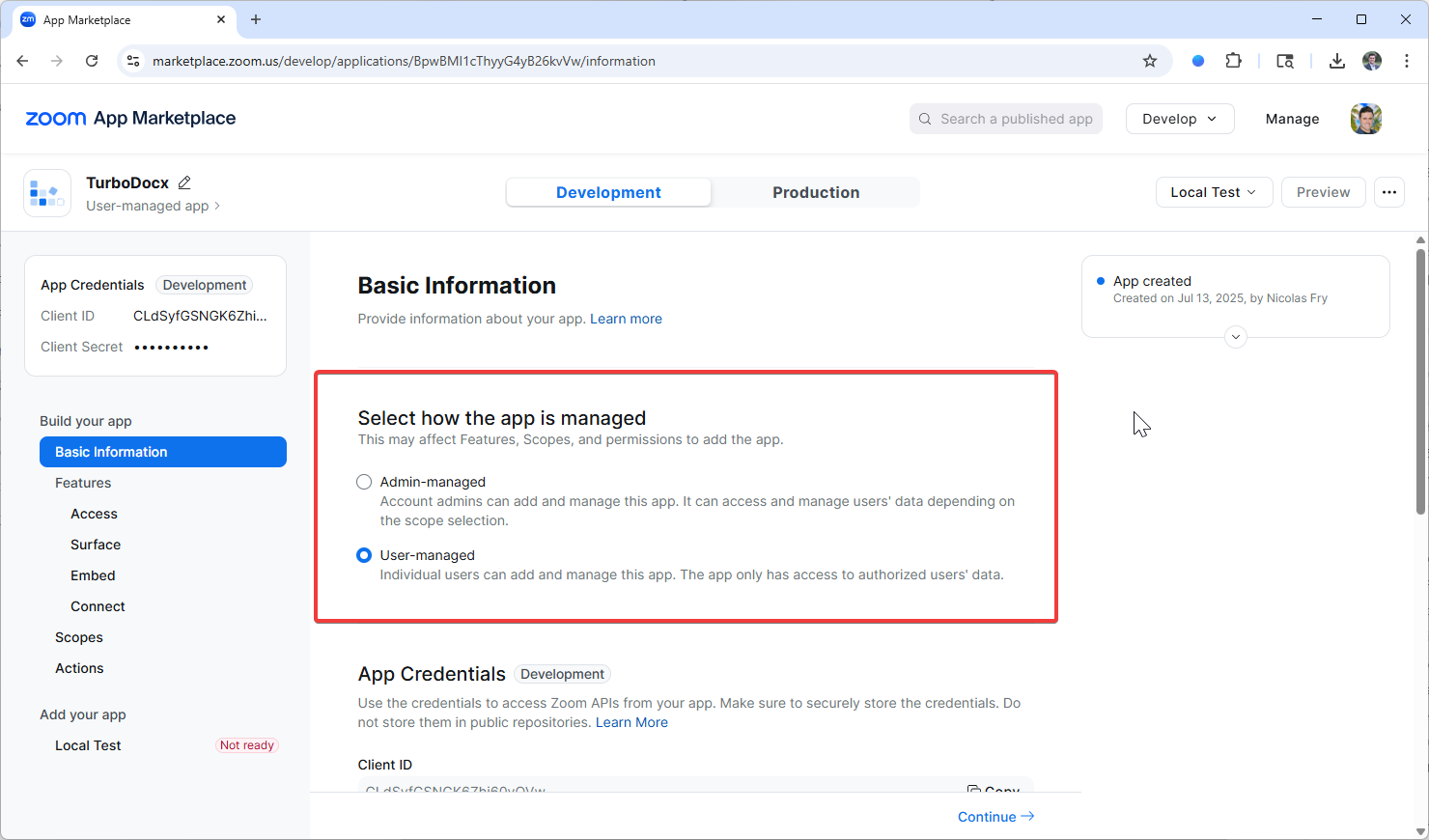Select the User-managed radio option

click(x=364, y=555)
